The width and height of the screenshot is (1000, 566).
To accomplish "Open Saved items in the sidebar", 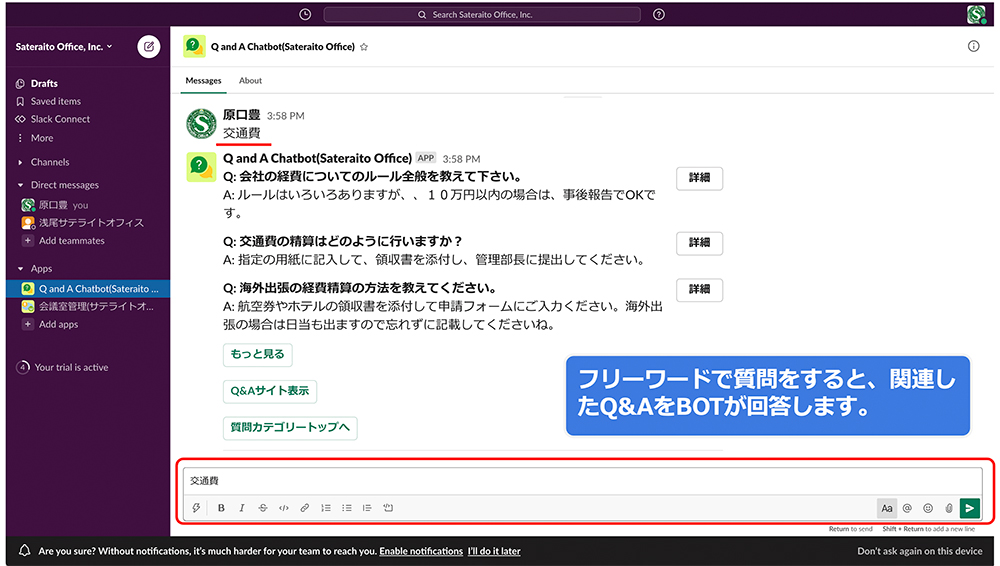I will [55, 101].
